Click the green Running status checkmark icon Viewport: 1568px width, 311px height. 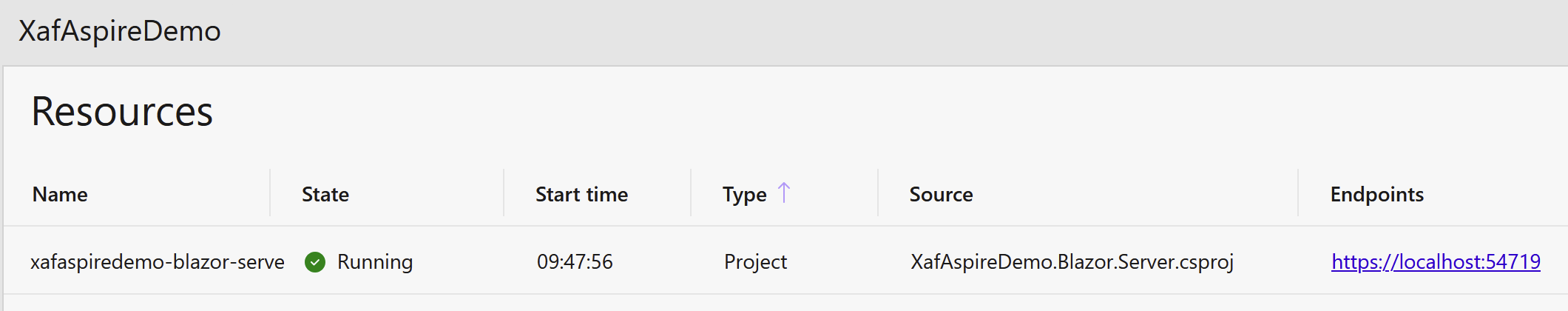[315, 262]
